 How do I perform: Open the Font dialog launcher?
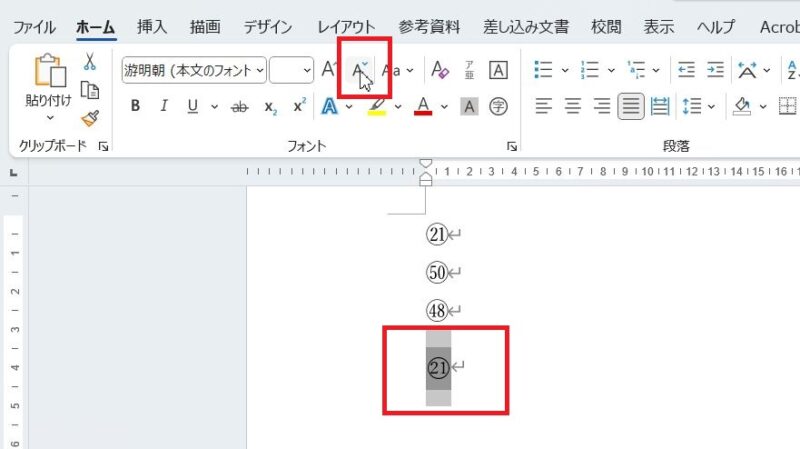[x=512, y=147]
